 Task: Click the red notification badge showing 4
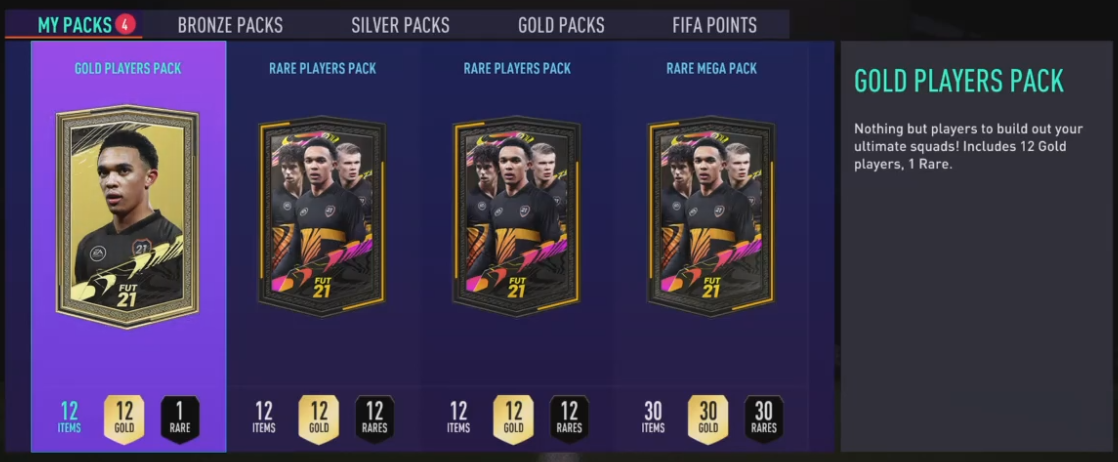(x=125, y=25)
